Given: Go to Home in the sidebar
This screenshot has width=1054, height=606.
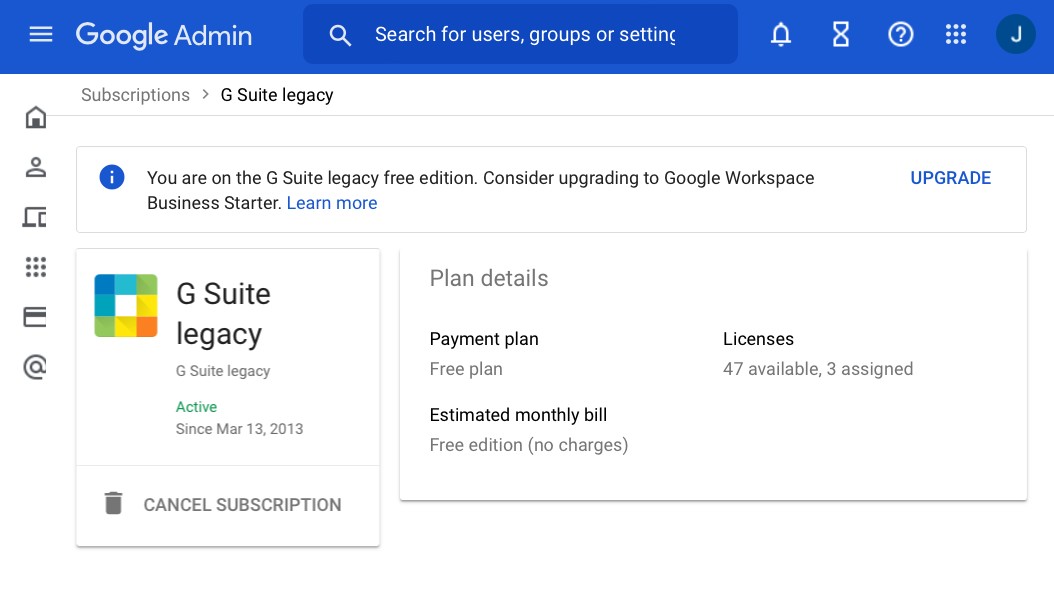Looking at the screenshot, I should (36, 118).
